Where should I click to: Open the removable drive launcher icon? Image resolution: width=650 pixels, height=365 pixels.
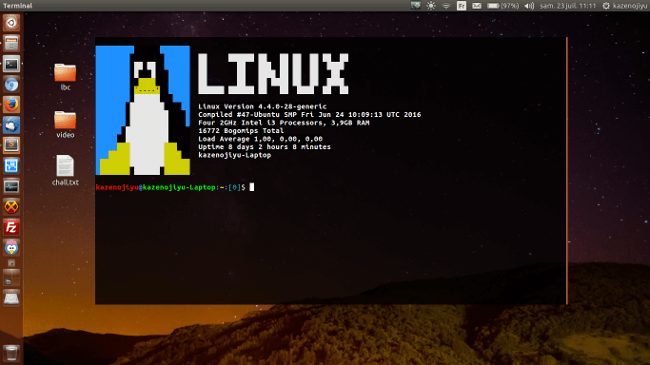tap(11, 298)
